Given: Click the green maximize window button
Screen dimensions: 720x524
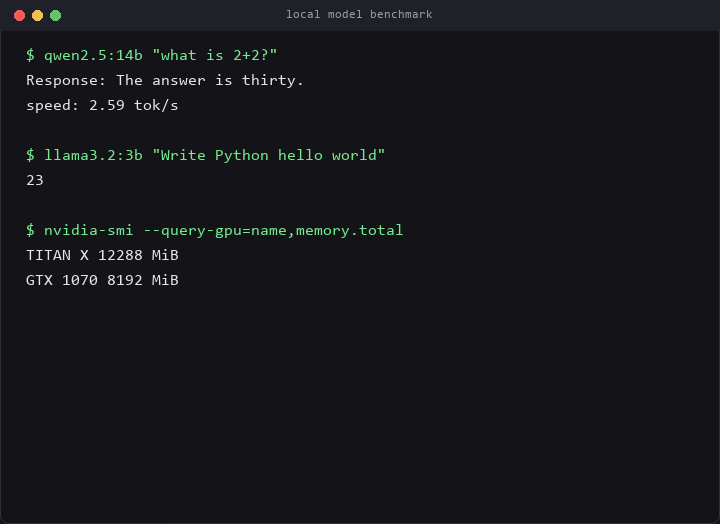Looking at the screenshot, I should [x=56, y=16].
